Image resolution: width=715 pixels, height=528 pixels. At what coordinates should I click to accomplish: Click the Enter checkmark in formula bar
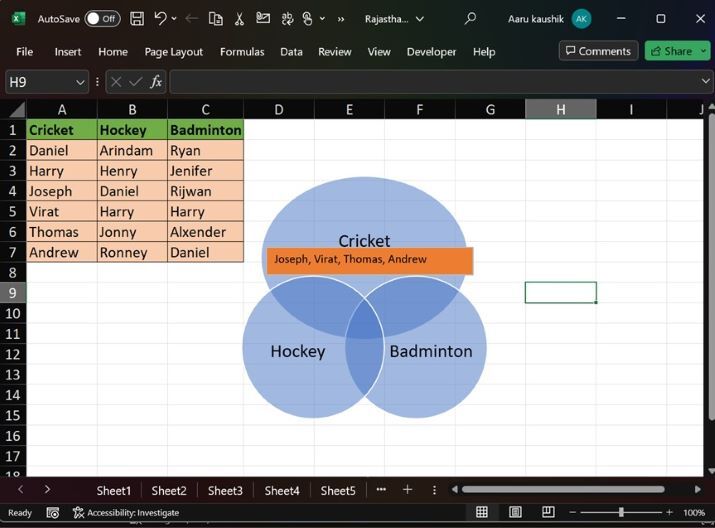coord(135,82)
